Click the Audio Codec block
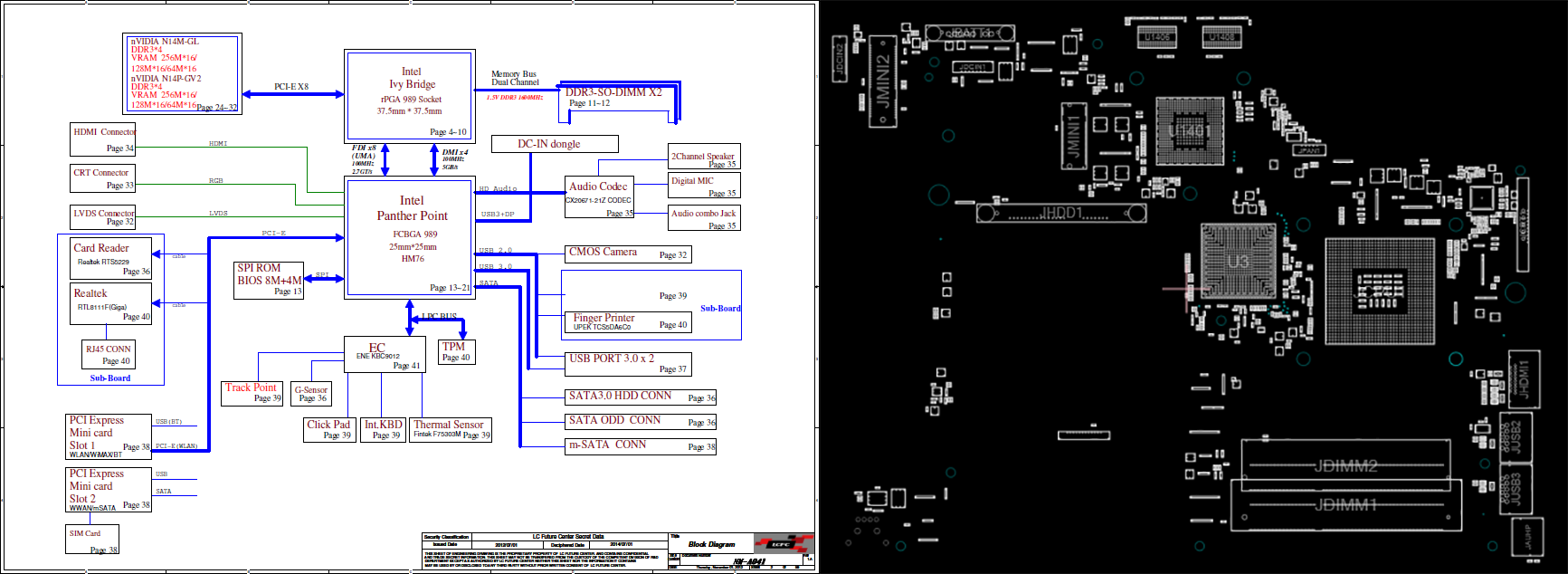This screenshot has height=574, width=1568. coord(599,197)
